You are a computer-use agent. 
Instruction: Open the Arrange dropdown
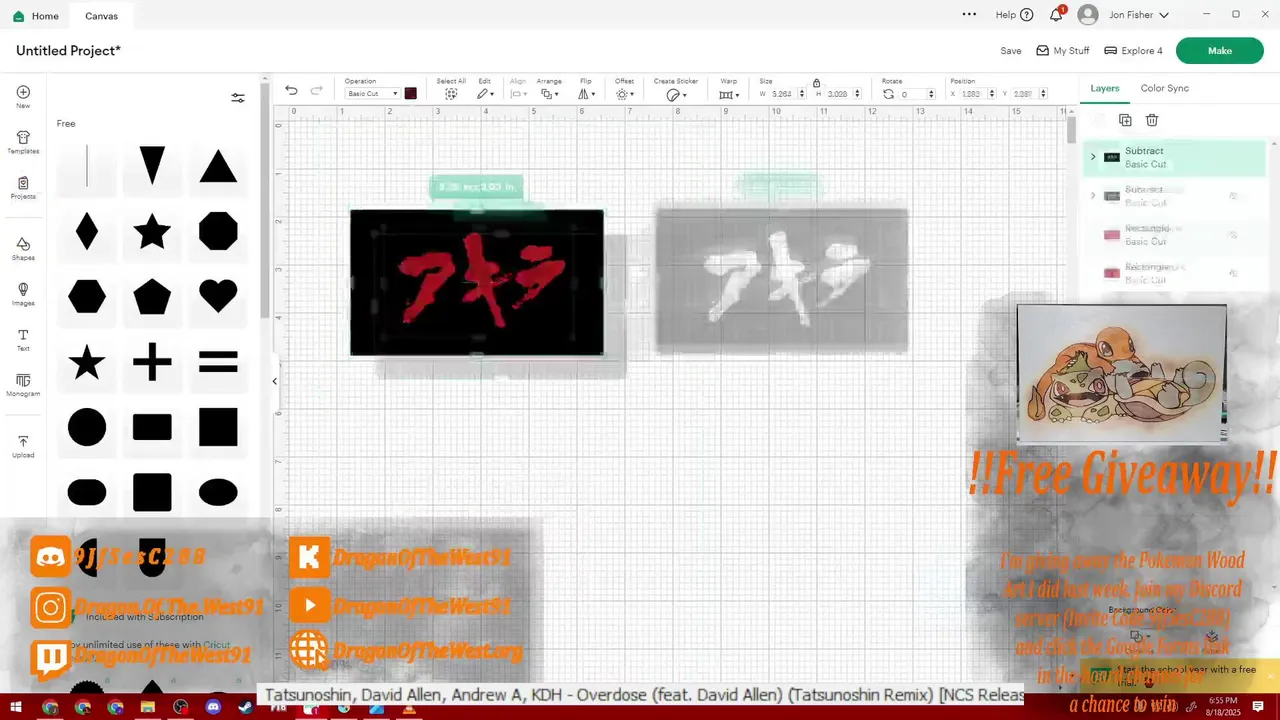pyautogui.click(x=550, y=94)
